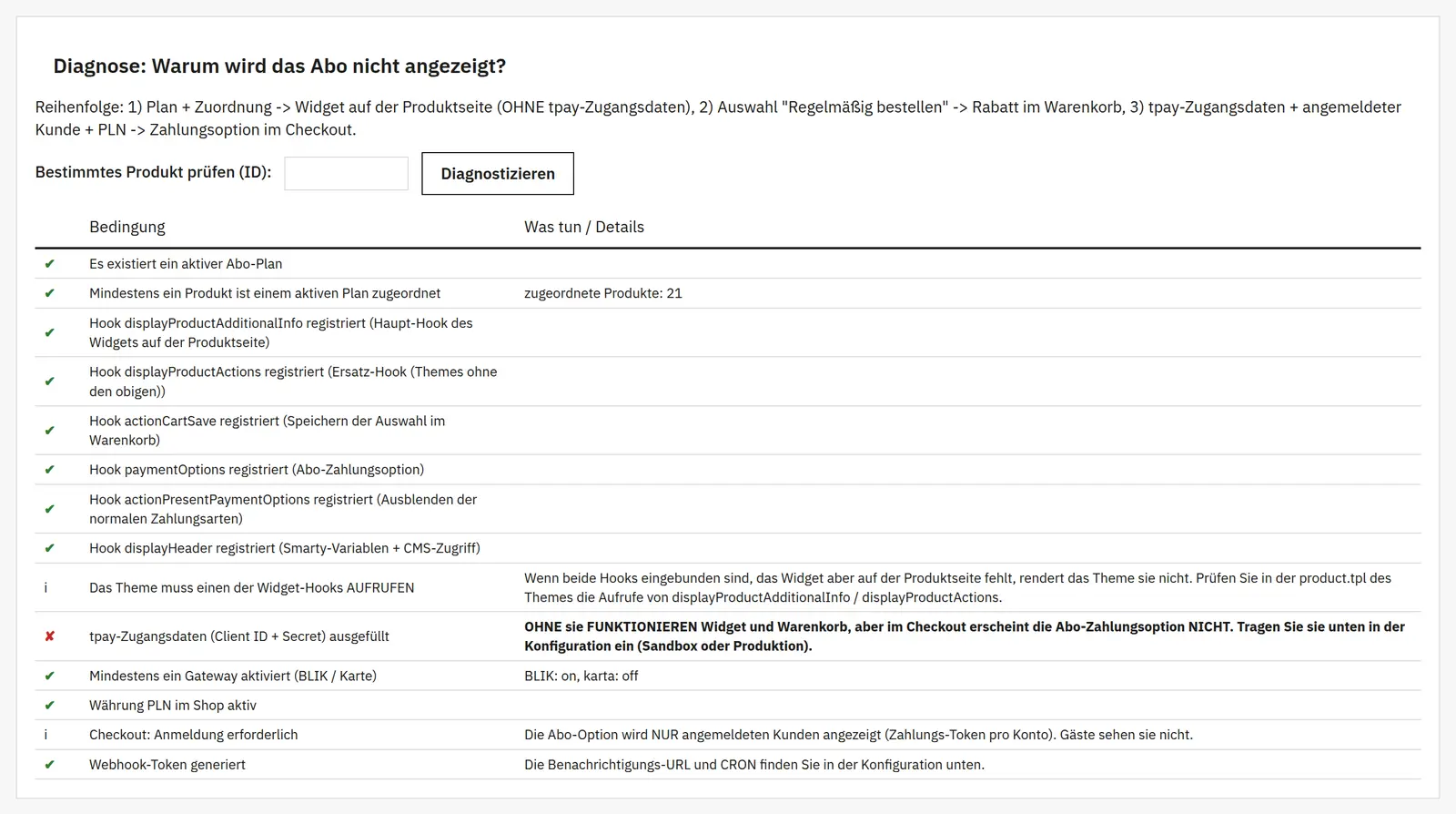Click check icon for displayProductActions hook
This screenshot has height=814, width=1456.
(x=49, y=382)
